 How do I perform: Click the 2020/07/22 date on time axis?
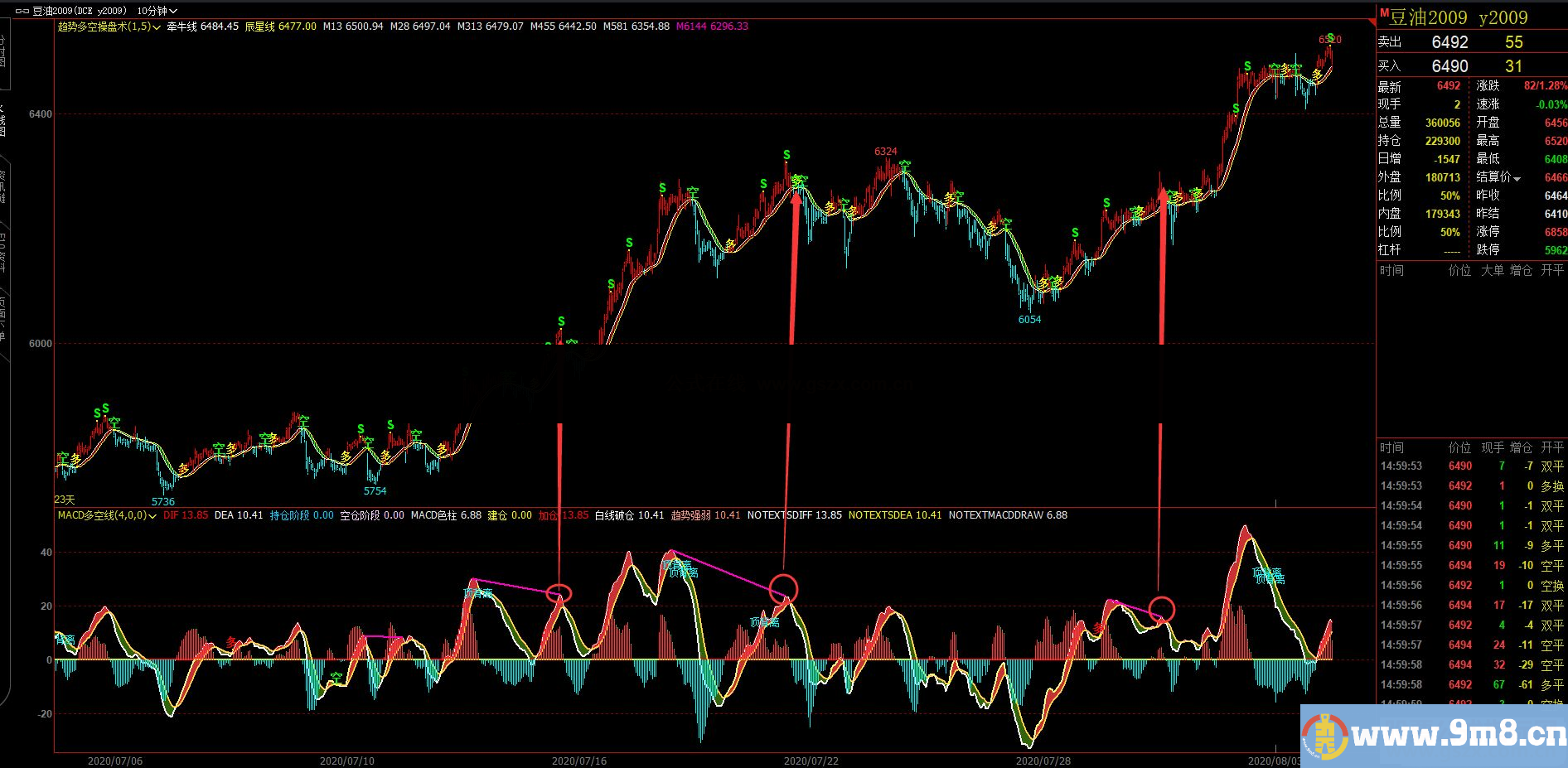pyautogui.click(x=811, y=761)
